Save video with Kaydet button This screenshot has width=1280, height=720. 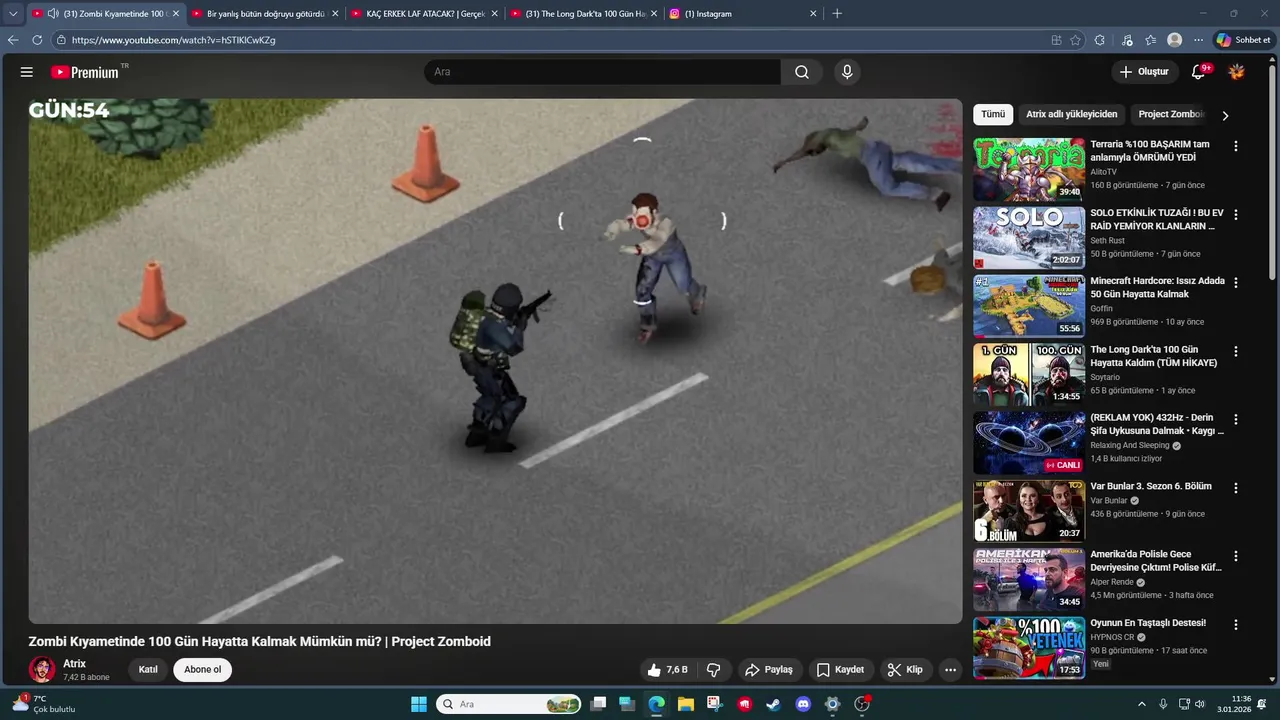tap(840, 670)
